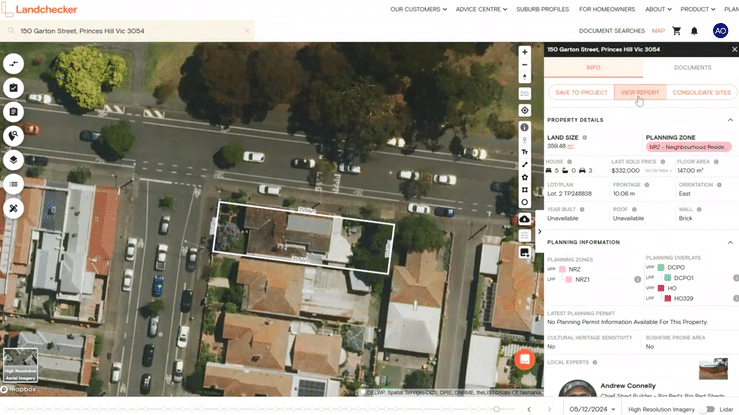The image size is (739, 415).
Task: Select the circle draw tool
Action: pos(525,202)
